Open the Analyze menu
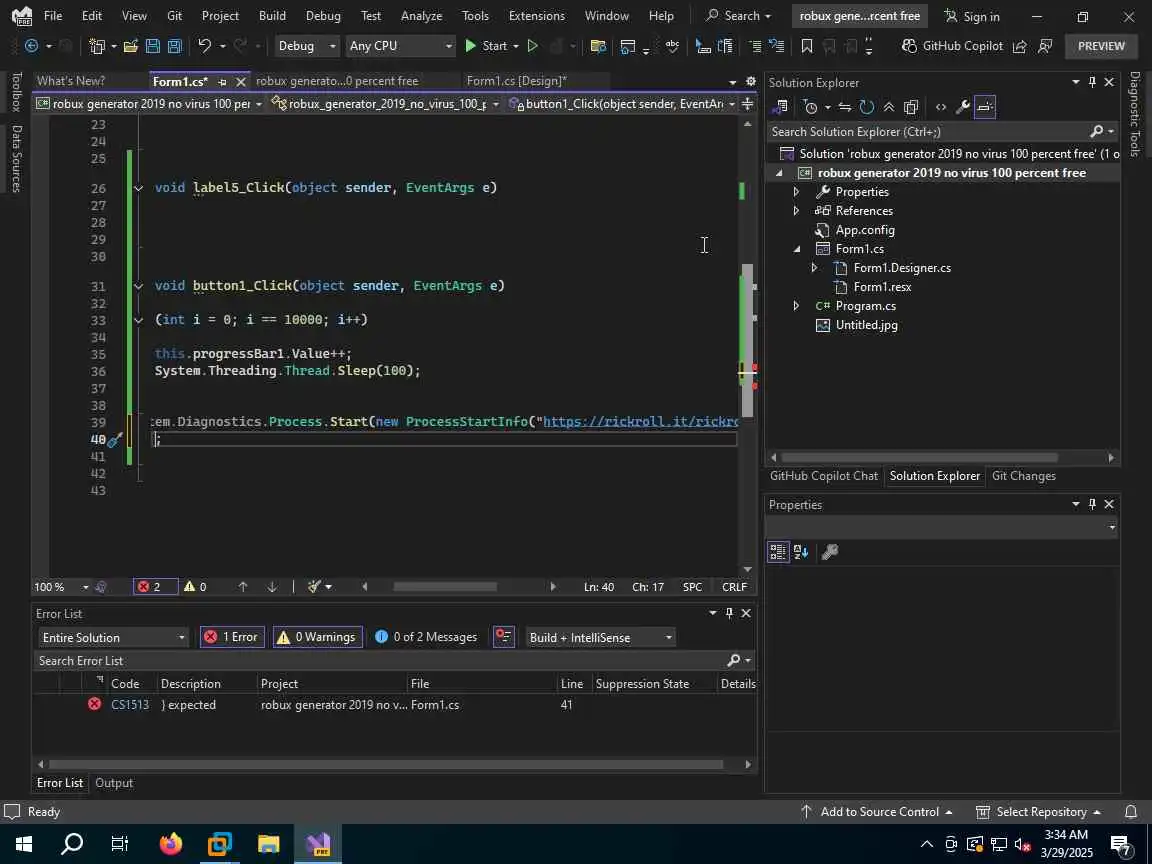This screenshot has height=864, width=1152. point(421,15)
